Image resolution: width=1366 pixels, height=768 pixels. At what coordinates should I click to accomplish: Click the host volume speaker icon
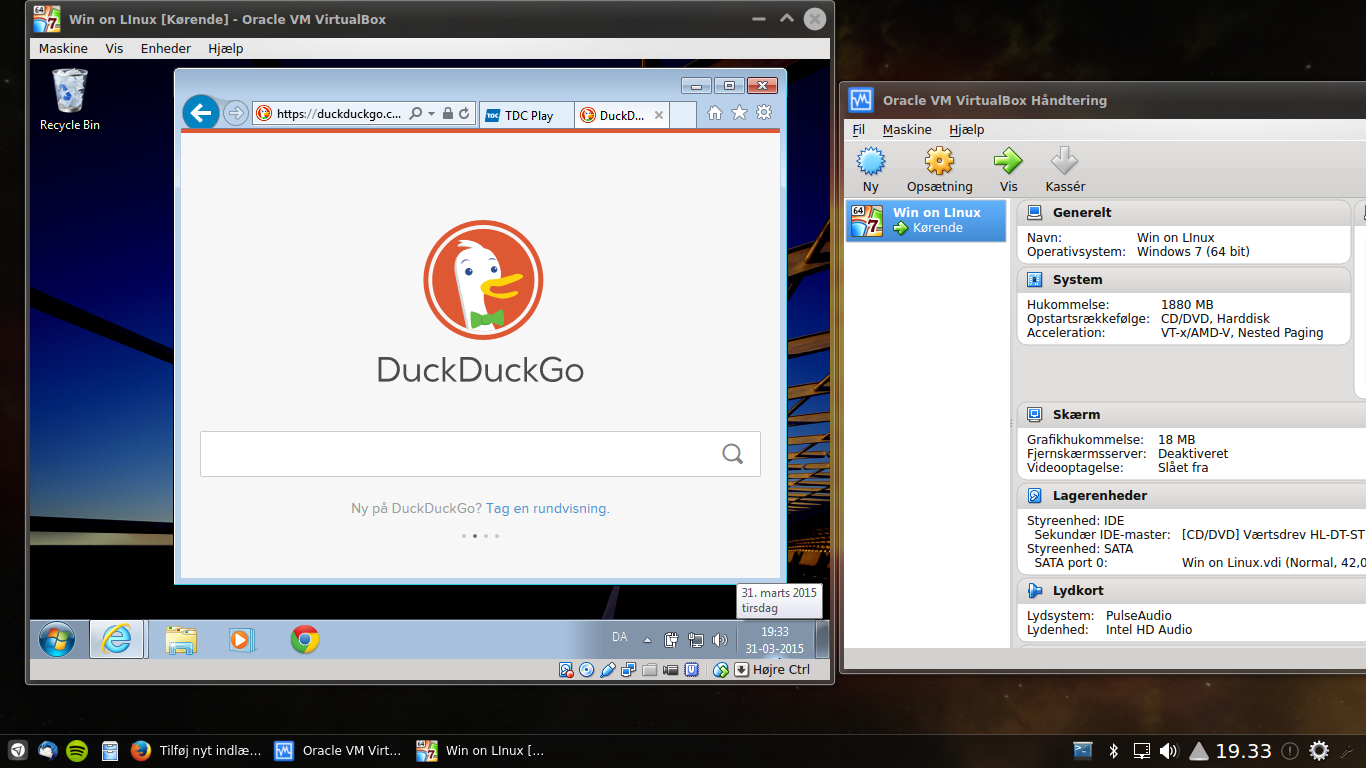click(1169, 750)
